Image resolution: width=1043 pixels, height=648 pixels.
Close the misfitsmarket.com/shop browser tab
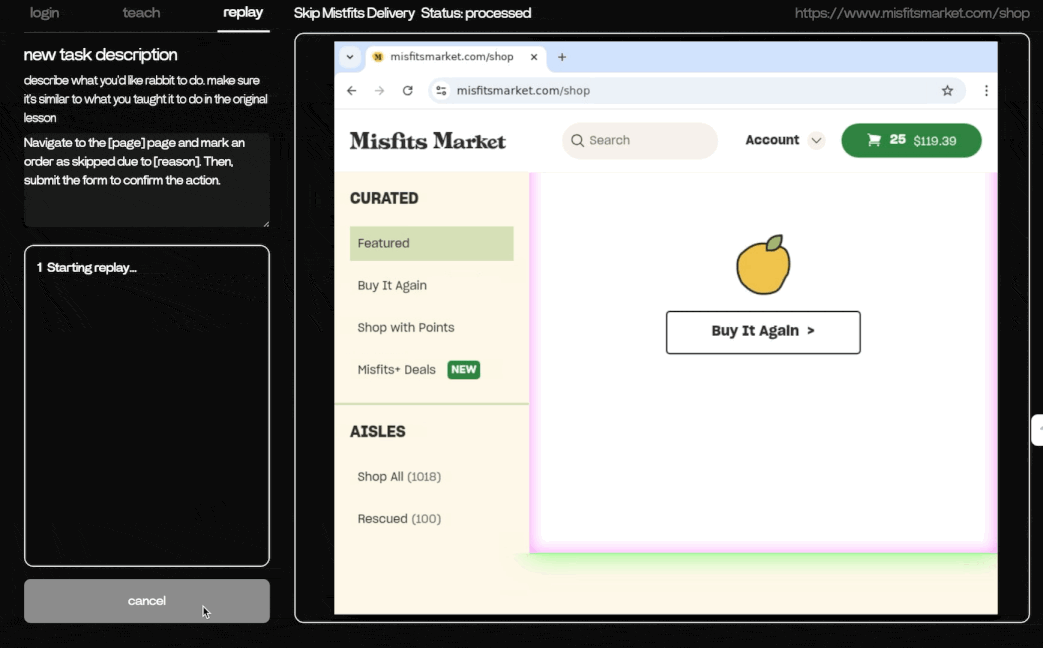point(534,57)
